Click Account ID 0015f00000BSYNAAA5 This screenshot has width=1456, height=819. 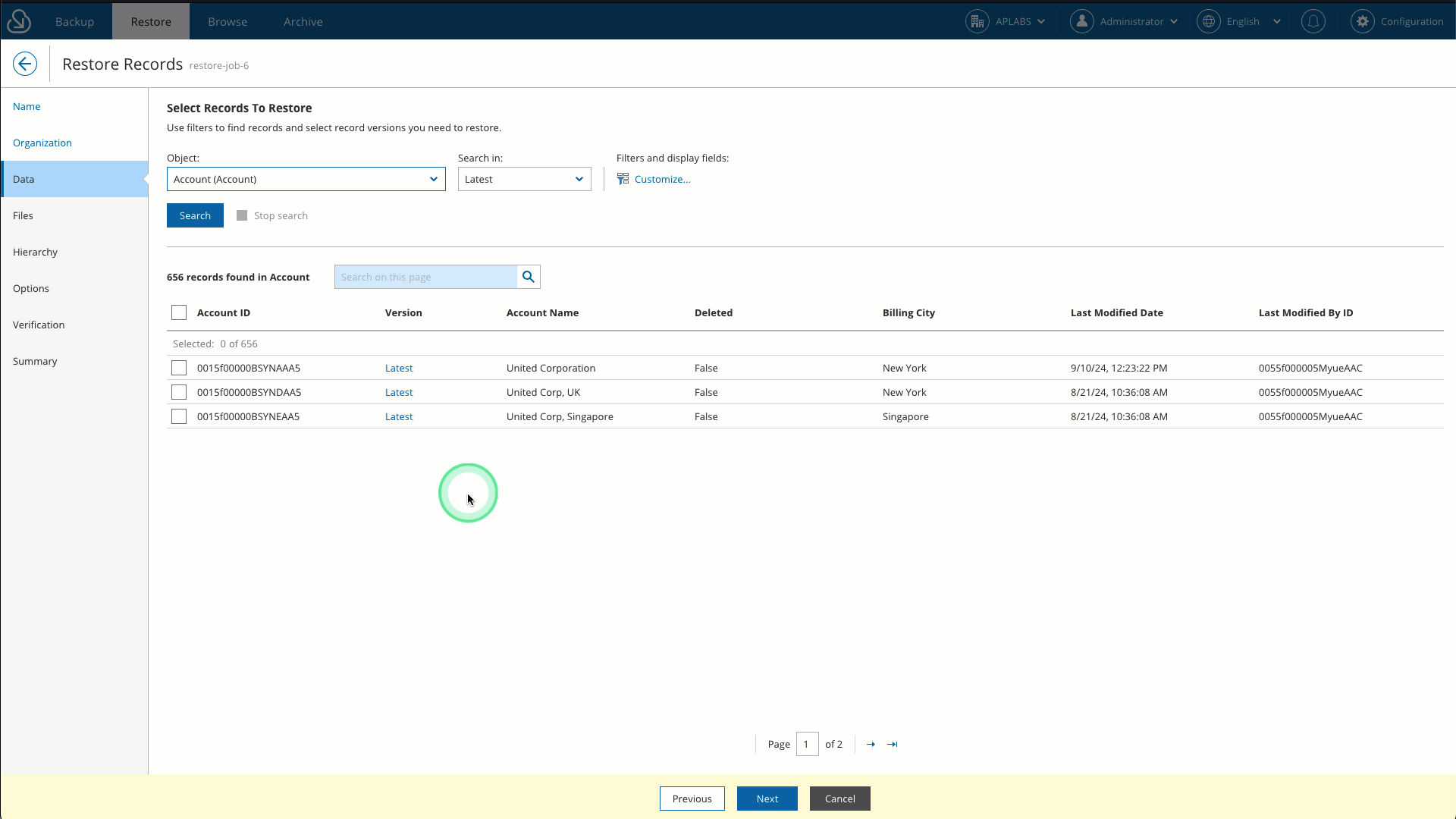(x=249, y=368)
